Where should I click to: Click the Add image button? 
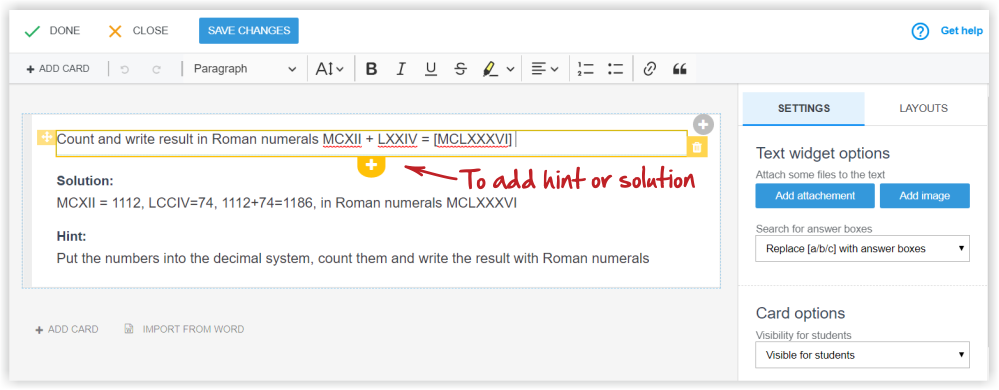924,196
